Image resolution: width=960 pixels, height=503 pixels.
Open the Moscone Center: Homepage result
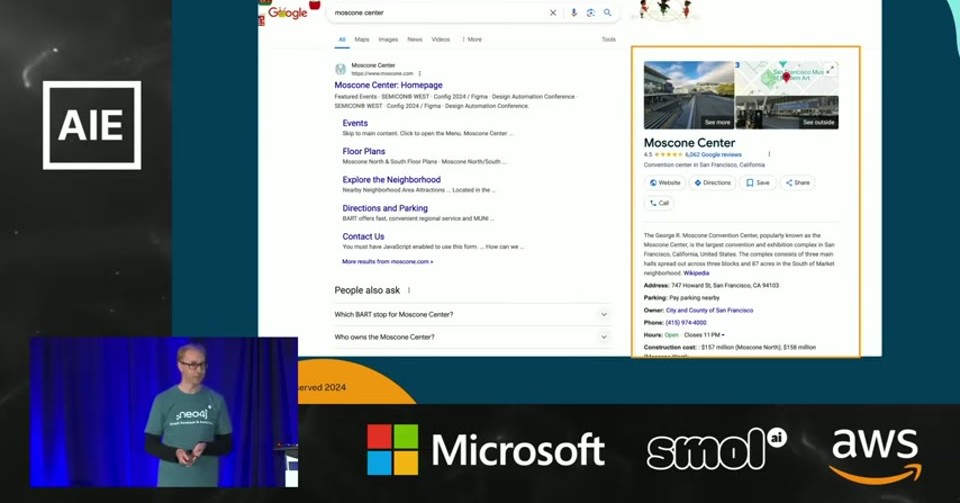coord(388,85)
